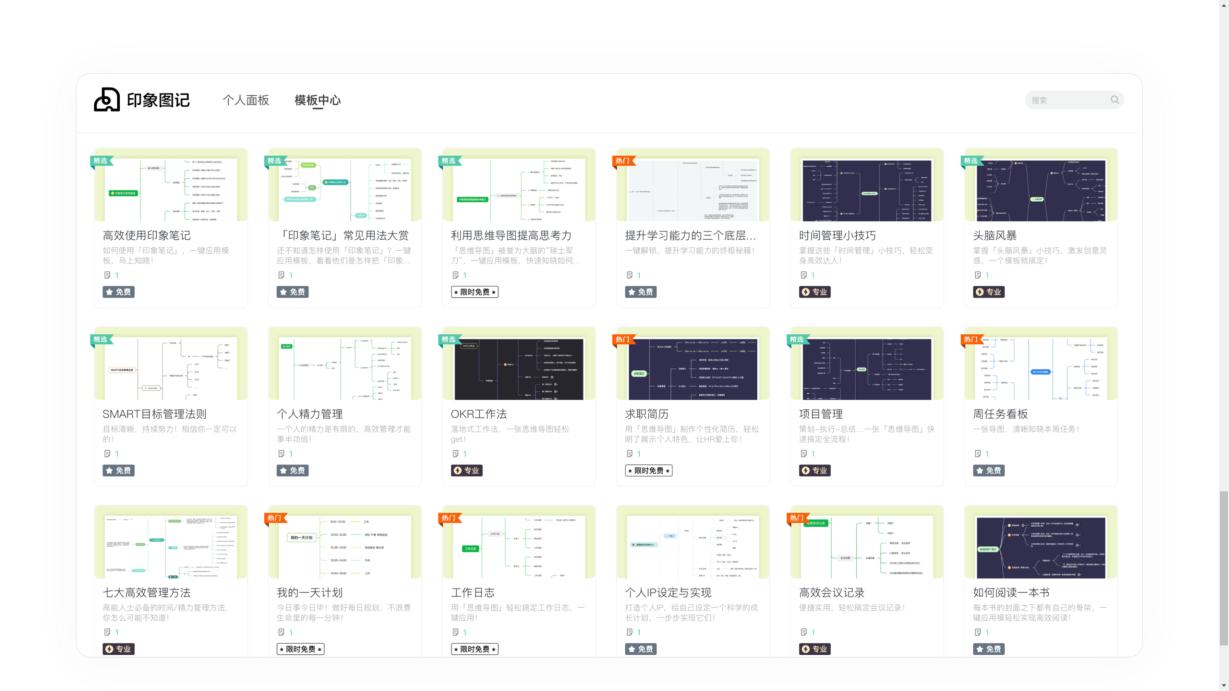Screen dimensions: 1229x691
Task: Open the 我的一天计划 thumbnail
Action: (345, 542)
